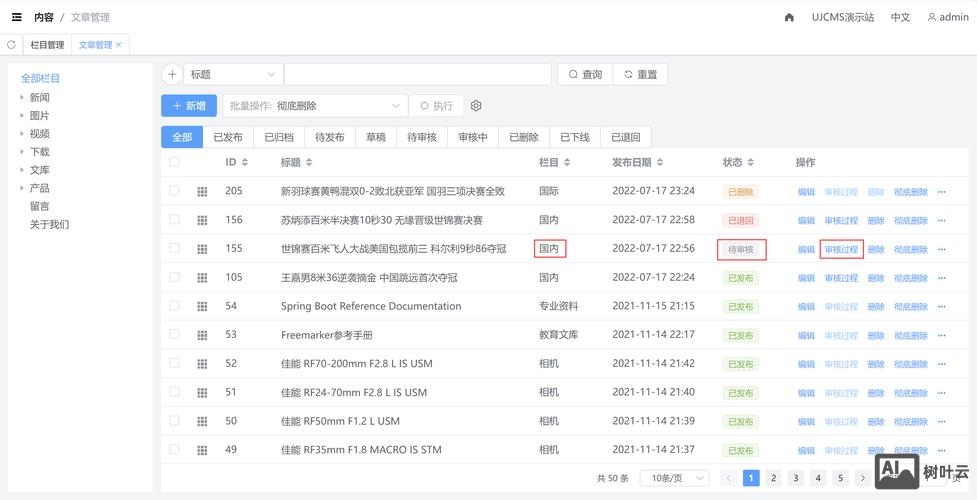Sort by the ID column arrows

point(245,163)
